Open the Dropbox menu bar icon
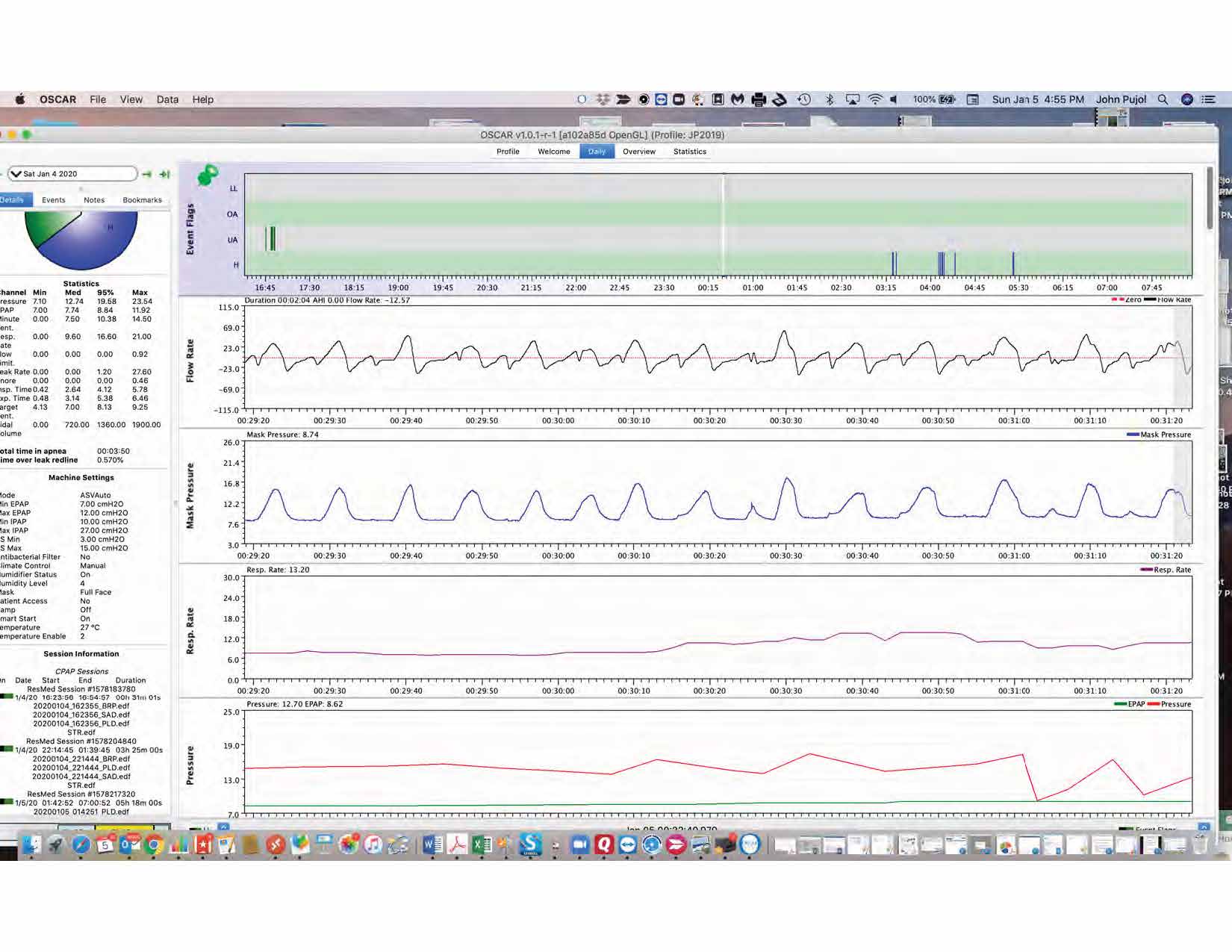This screenshot has width=1232, height=952. coord(602,99)
